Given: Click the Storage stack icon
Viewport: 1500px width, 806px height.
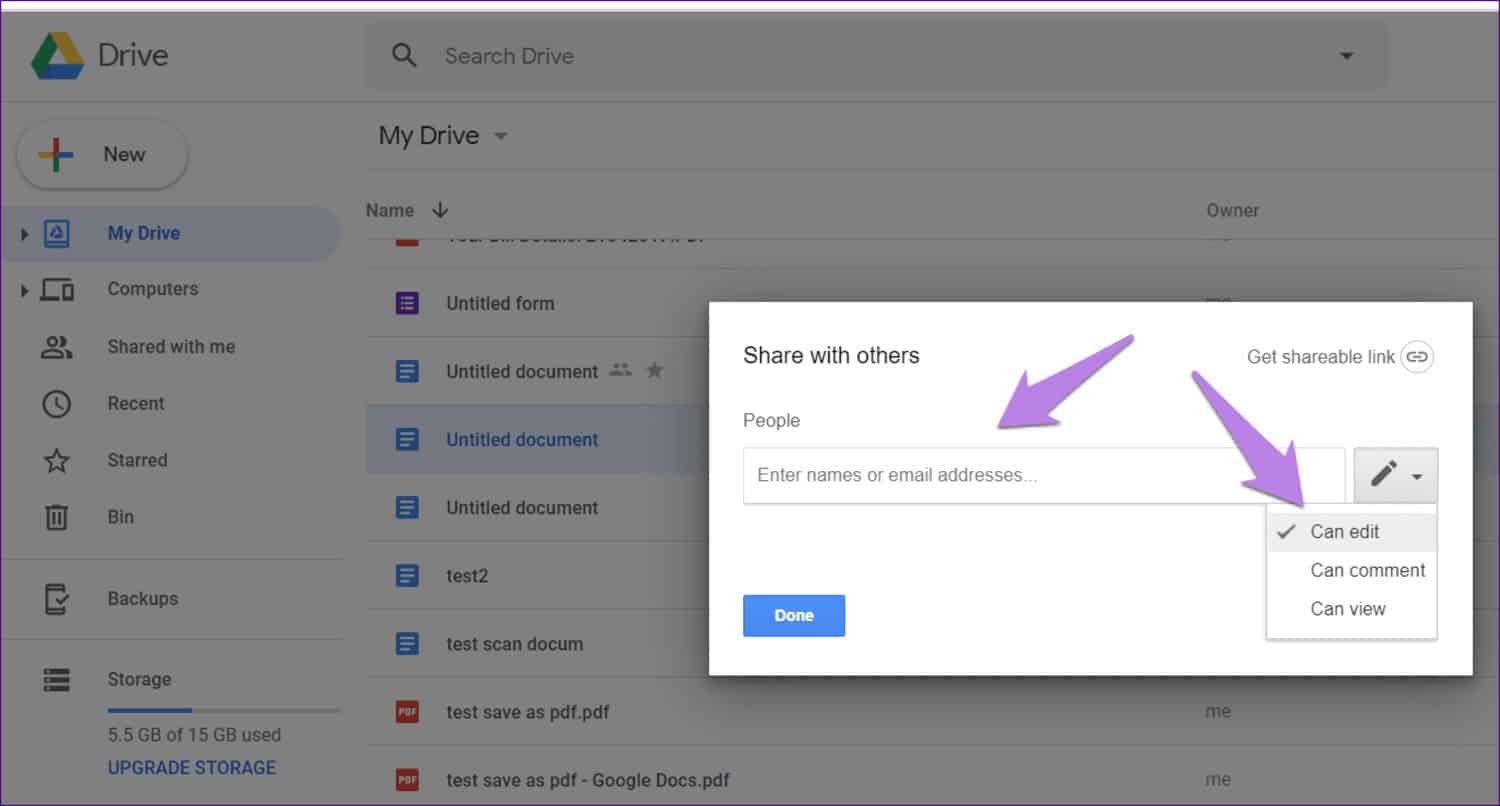Looking at the screenshot, I should [57, 680].
